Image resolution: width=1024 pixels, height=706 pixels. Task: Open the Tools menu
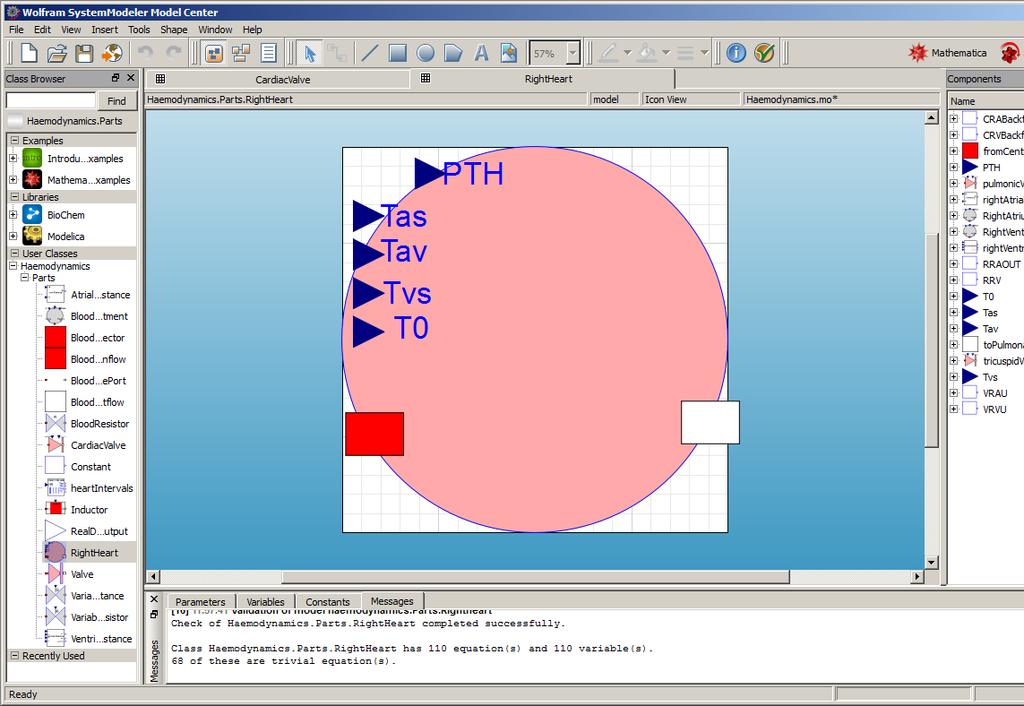click(139, 29)
